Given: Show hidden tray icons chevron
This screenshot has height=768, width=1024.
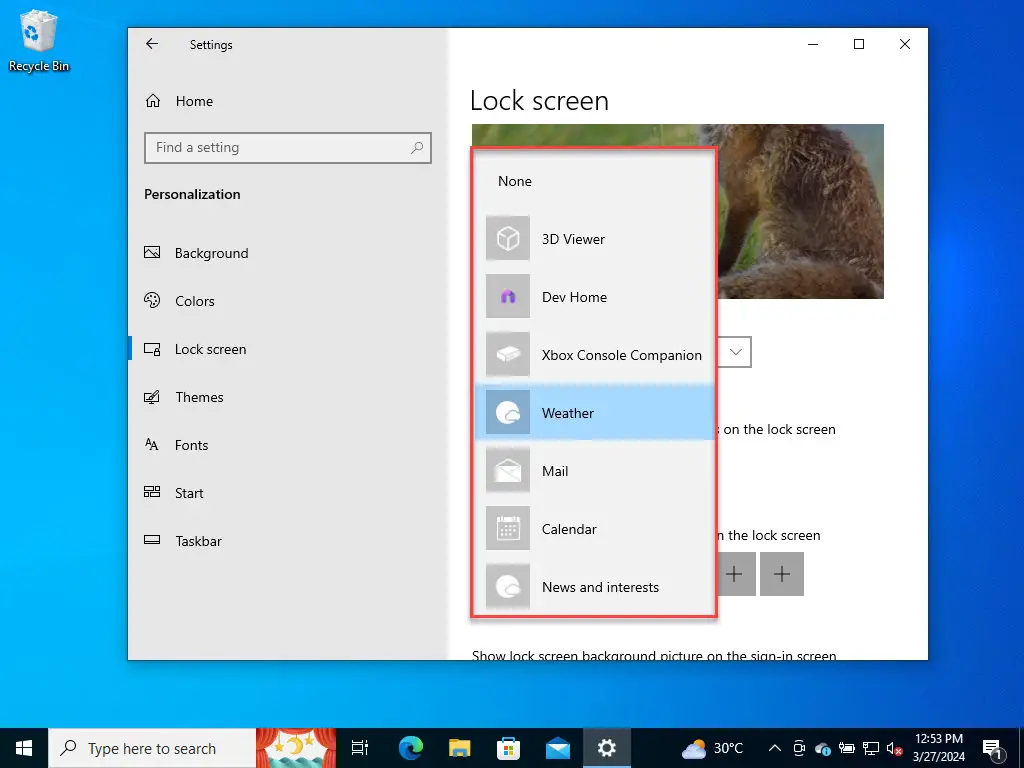Looking at the screenshot, I should [775, 748].
